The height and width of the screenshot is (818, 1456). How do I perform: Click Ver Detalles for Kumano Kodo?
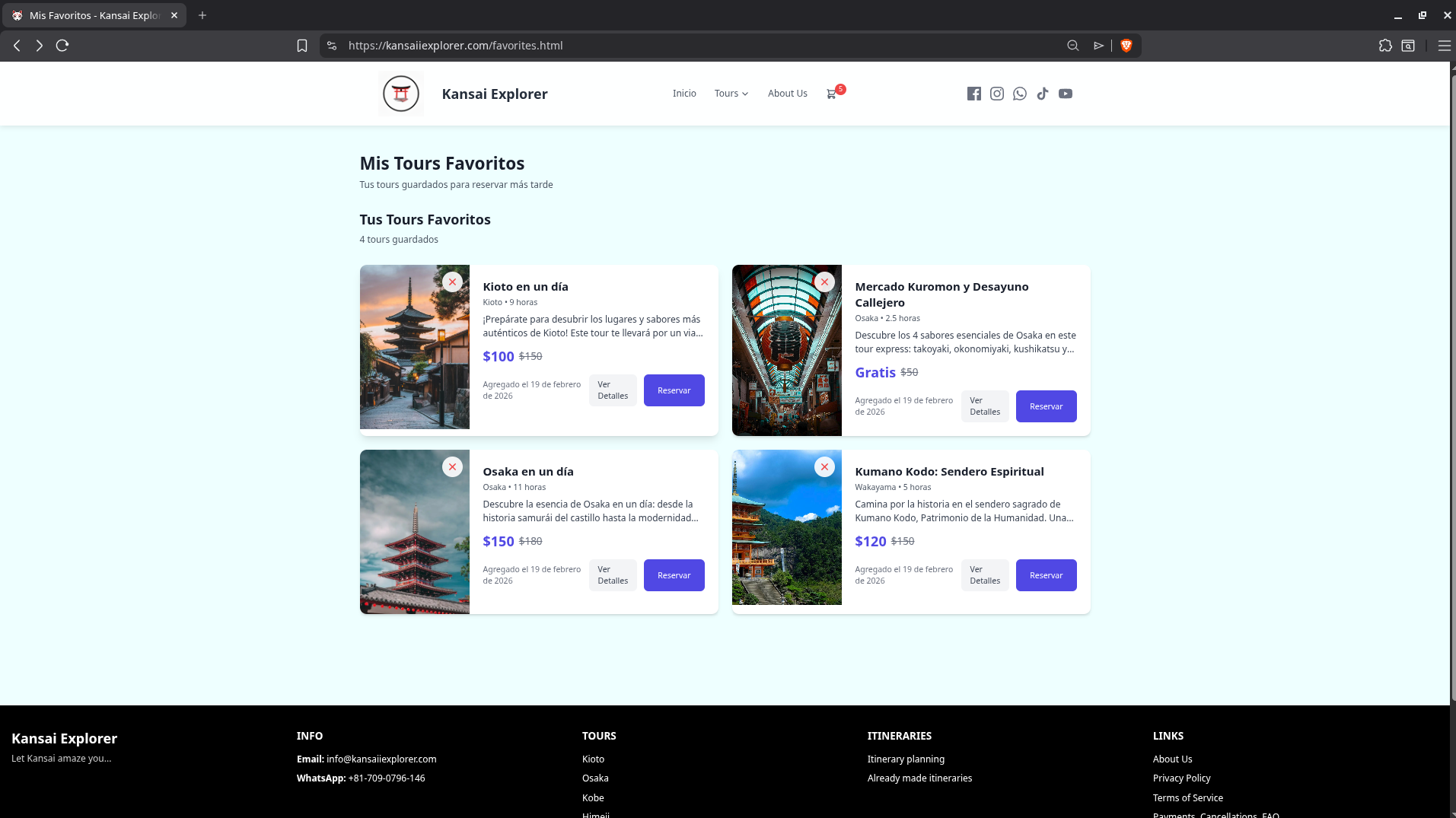[984, 575]
